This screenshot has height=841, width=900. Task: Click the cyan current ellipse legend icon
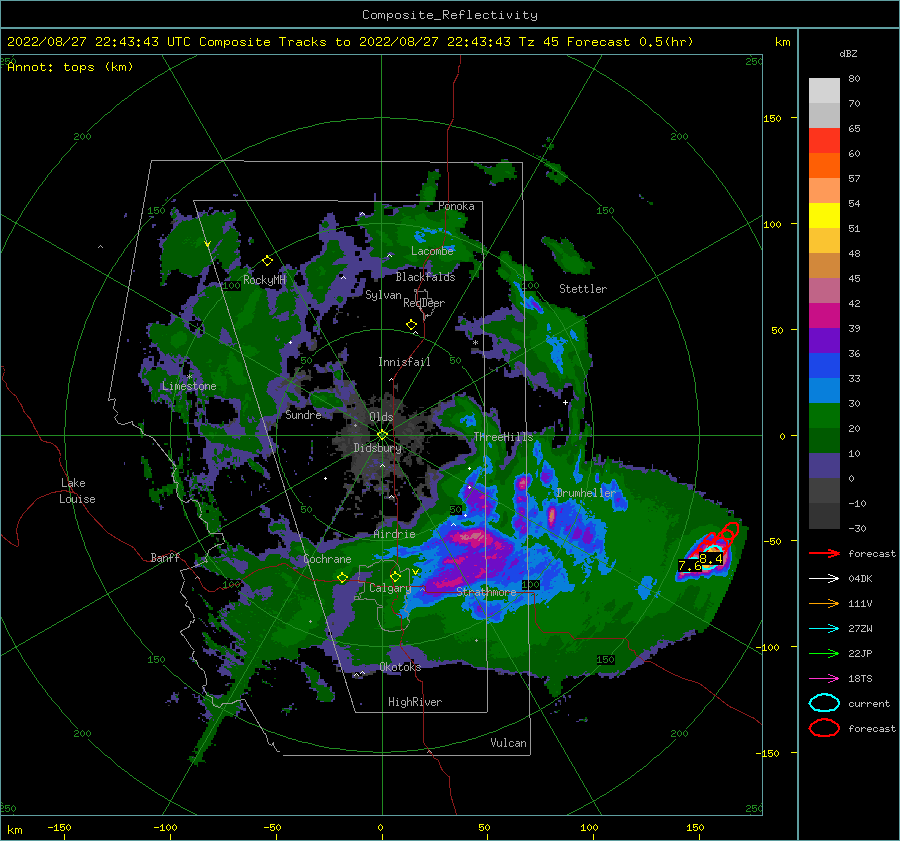point(824,703)
